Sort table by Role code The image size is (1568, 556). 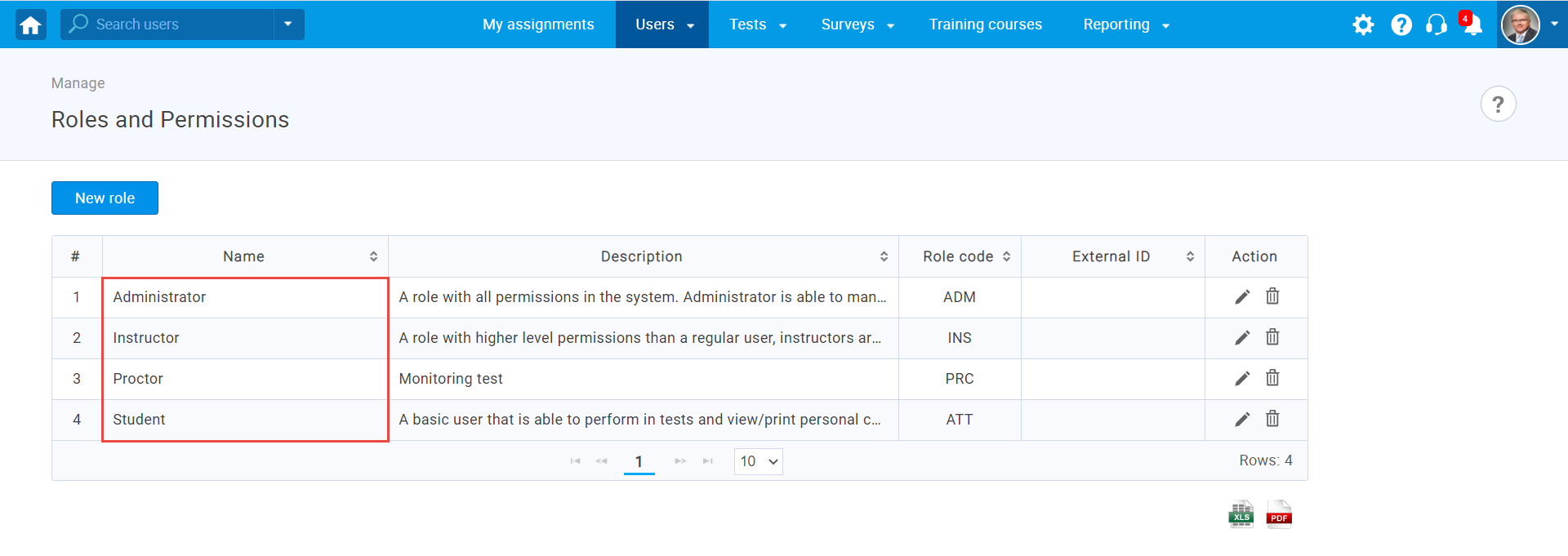coord(1006,256)
